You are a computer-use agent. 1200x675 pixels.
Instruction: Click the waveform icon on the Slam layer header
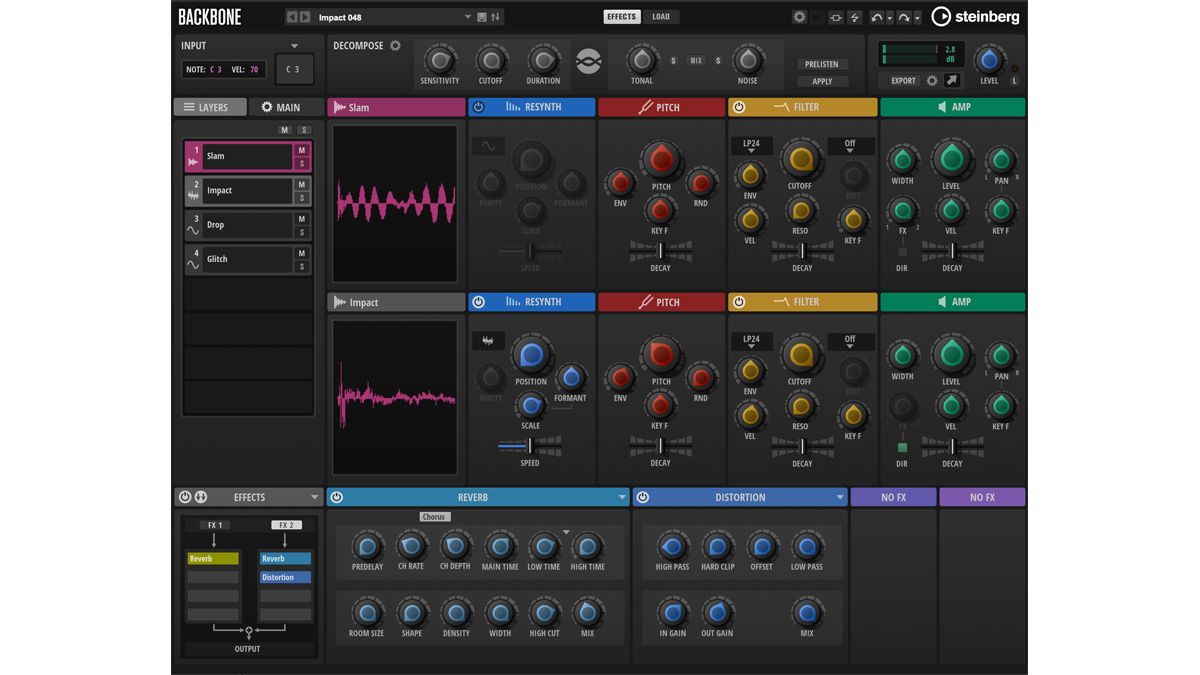point(339,106)
